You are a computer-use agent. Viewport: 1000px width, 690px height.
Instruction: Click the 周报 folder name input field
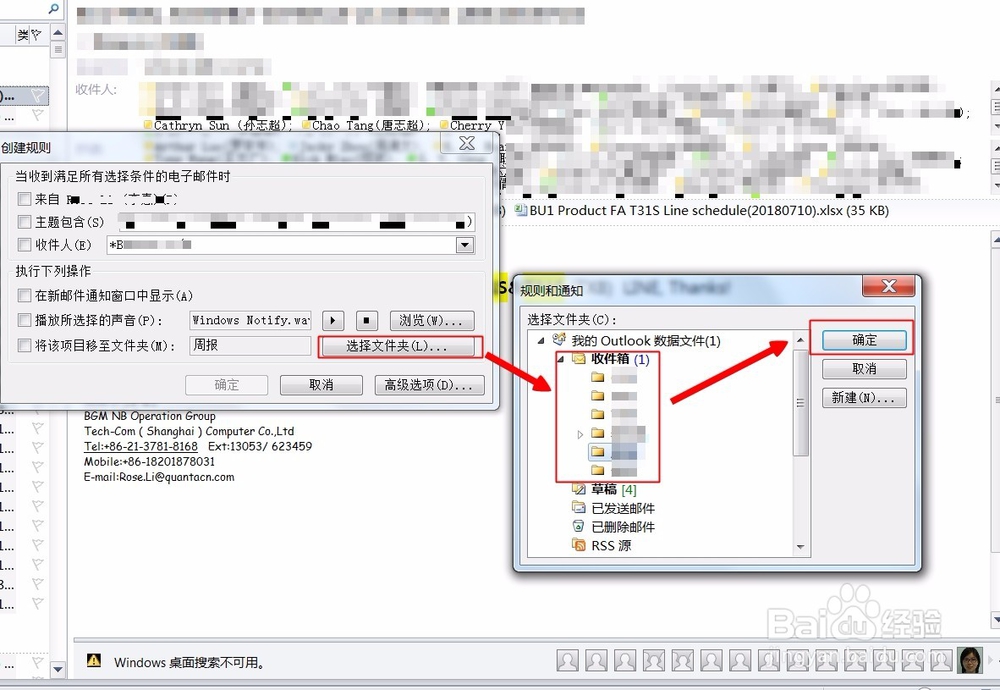pos(250,343)
